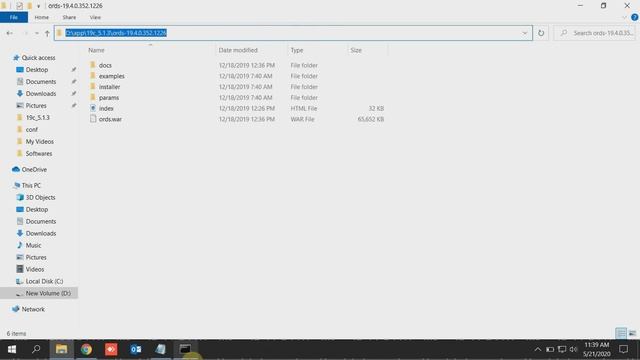Sort files by Type column
640x360 pixels.
tap(297, 50)
